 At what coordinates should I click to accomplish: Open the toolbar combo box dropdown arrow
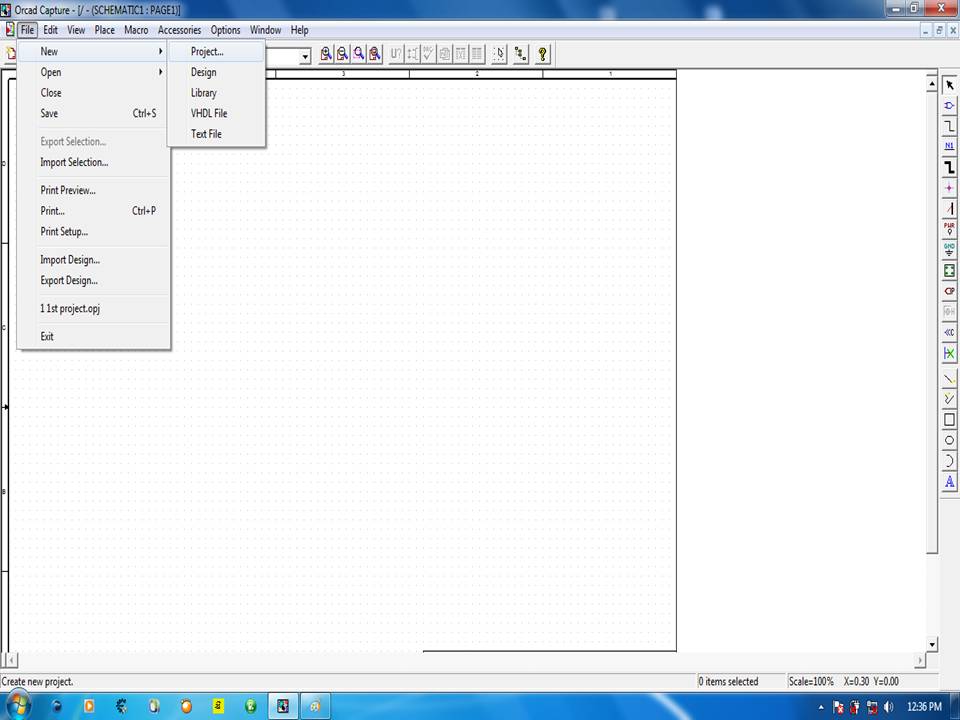click(x=305, y=56)
